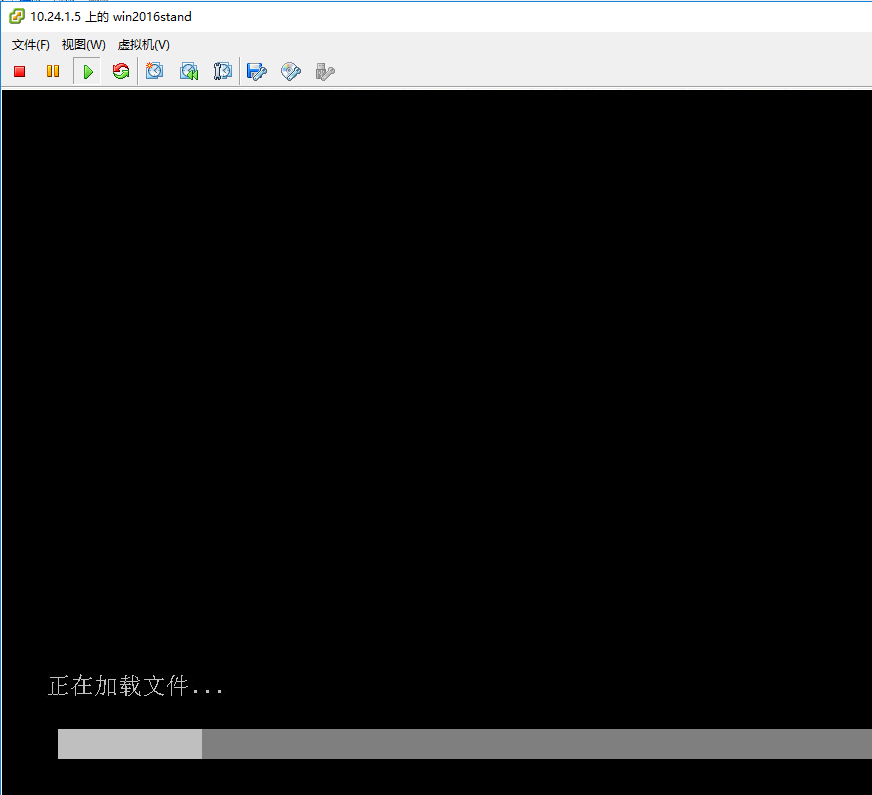The width and height of the screenshot is (872, 795).
Task: Click the 正在加载文件... text in console
Action: [x=136, y=686]
